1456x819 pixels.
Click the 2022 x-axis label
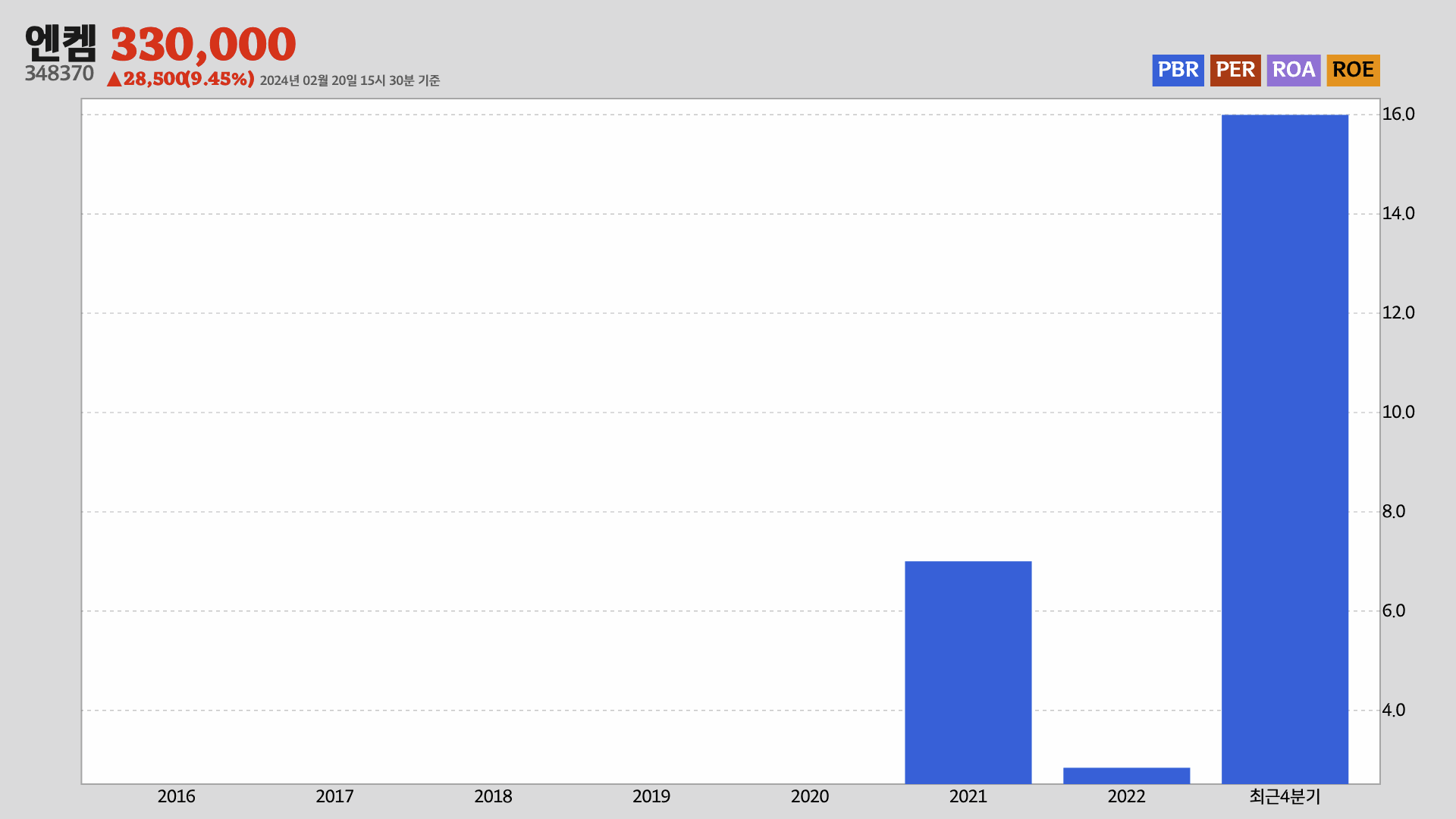tap(1127, 796)
